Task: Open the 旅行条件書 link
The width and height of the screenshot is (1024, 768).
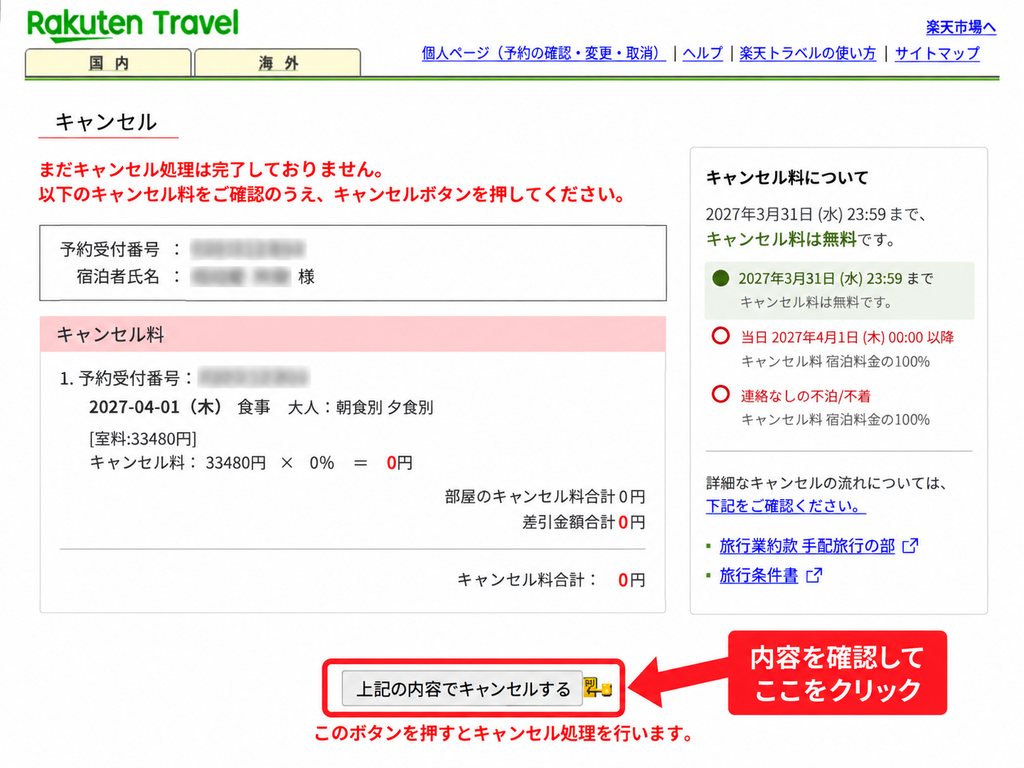Action: [759, 576]
